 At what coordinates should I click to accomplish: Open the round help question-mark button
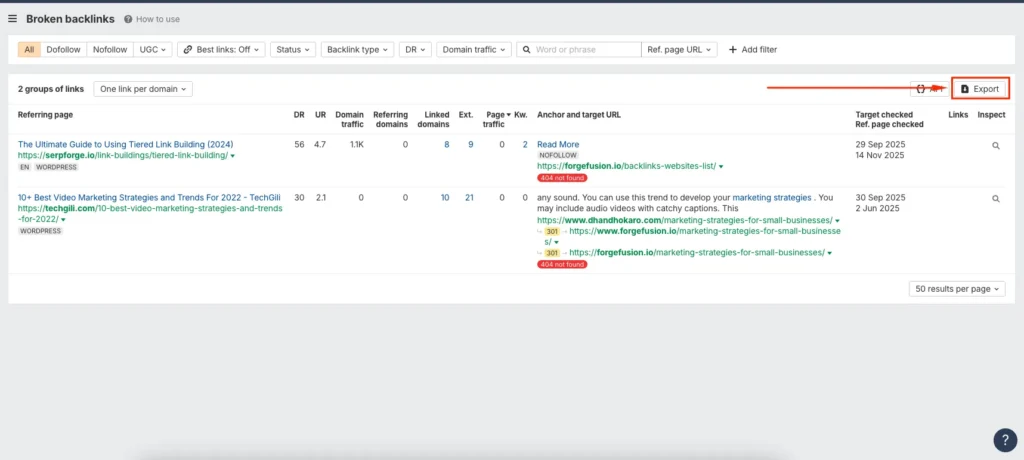(x=1005, y=440)
